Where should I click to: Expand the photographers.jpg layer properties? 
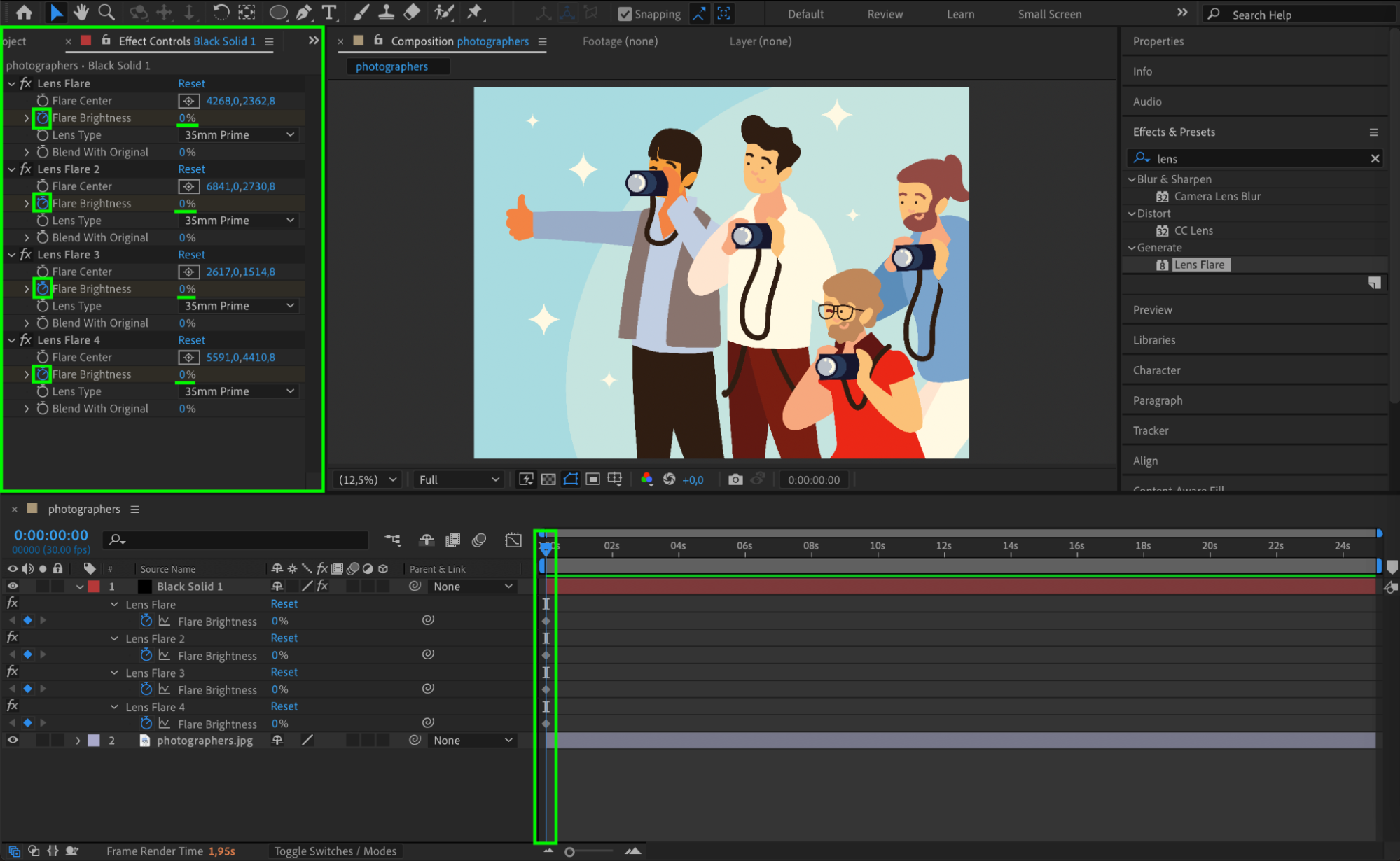[x=78, y=741]
